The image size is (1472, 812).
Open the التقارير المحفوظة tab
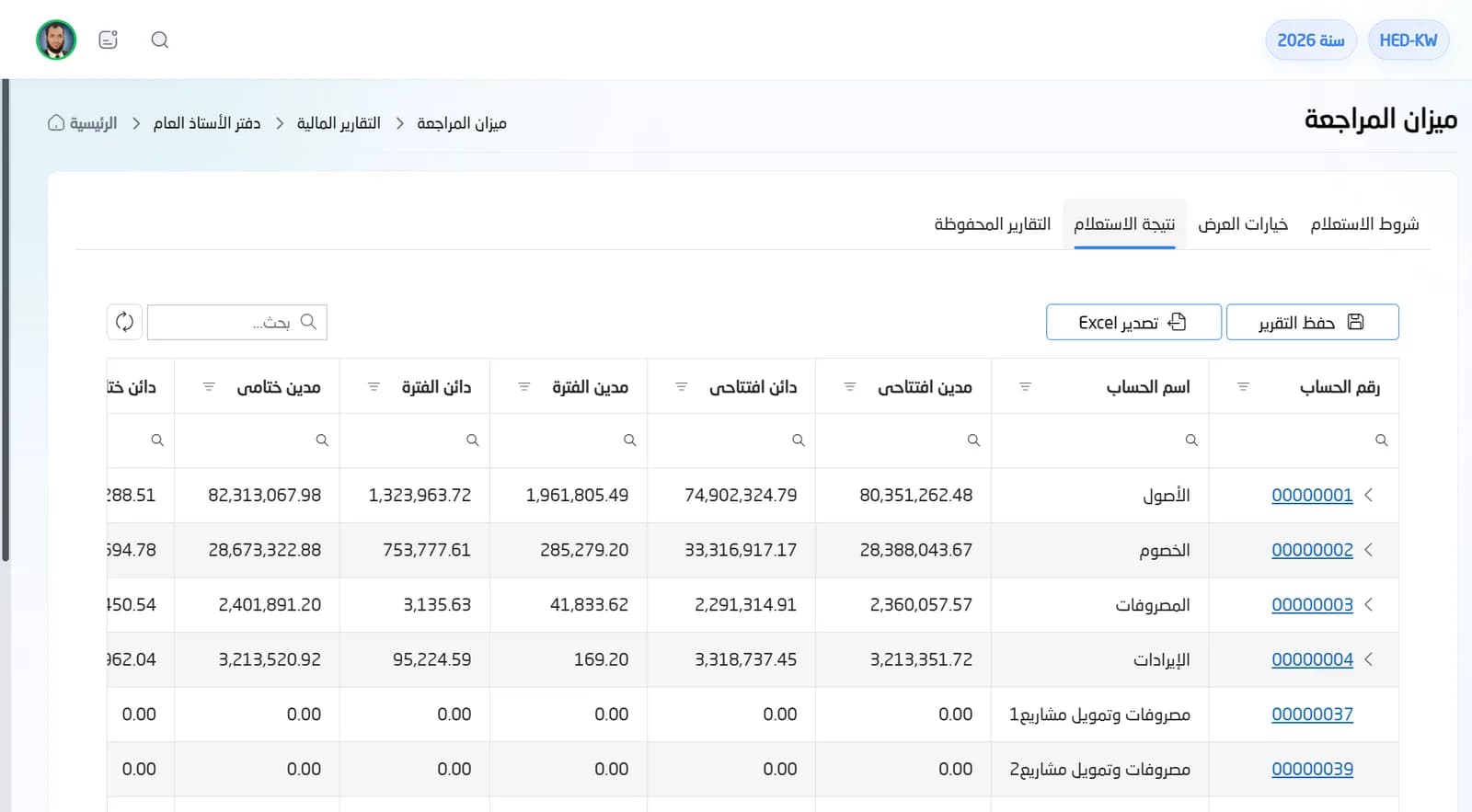point(993,224)
